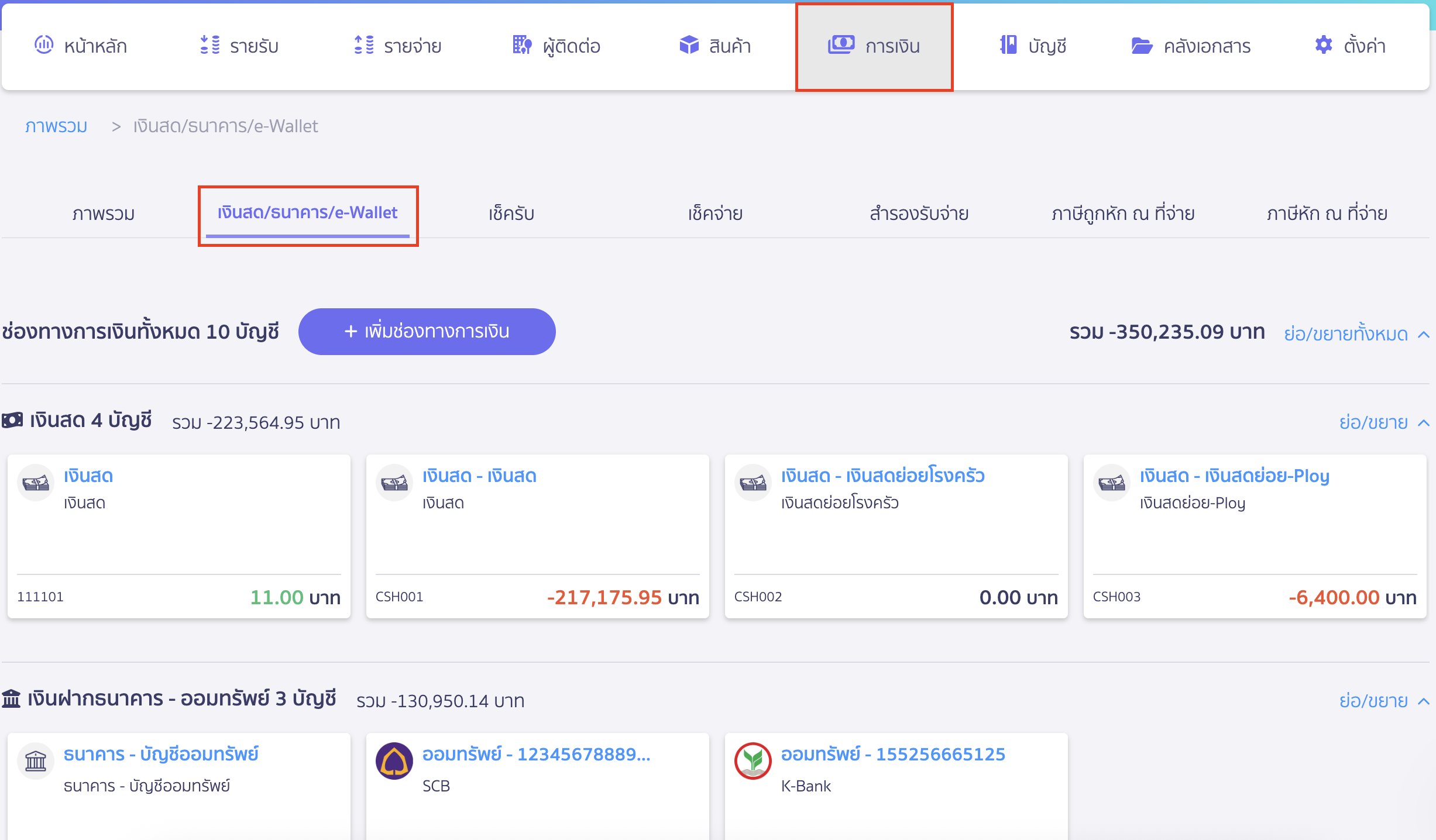
Task: Open the คลังเอกสาร menu
Action: 1191,46
